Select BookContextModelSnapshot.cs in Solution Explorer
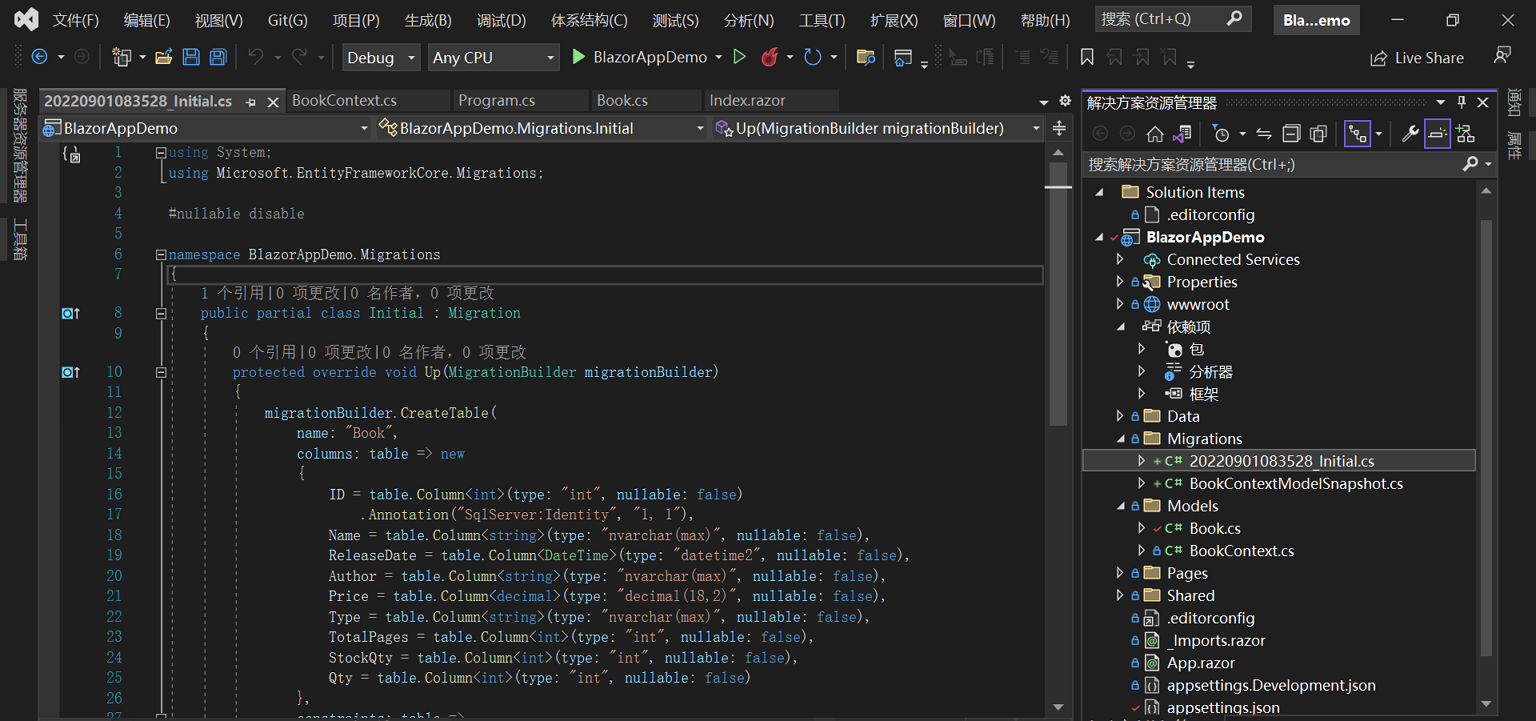This screenshot has height=721, width=1536. tap(1296, 484)
